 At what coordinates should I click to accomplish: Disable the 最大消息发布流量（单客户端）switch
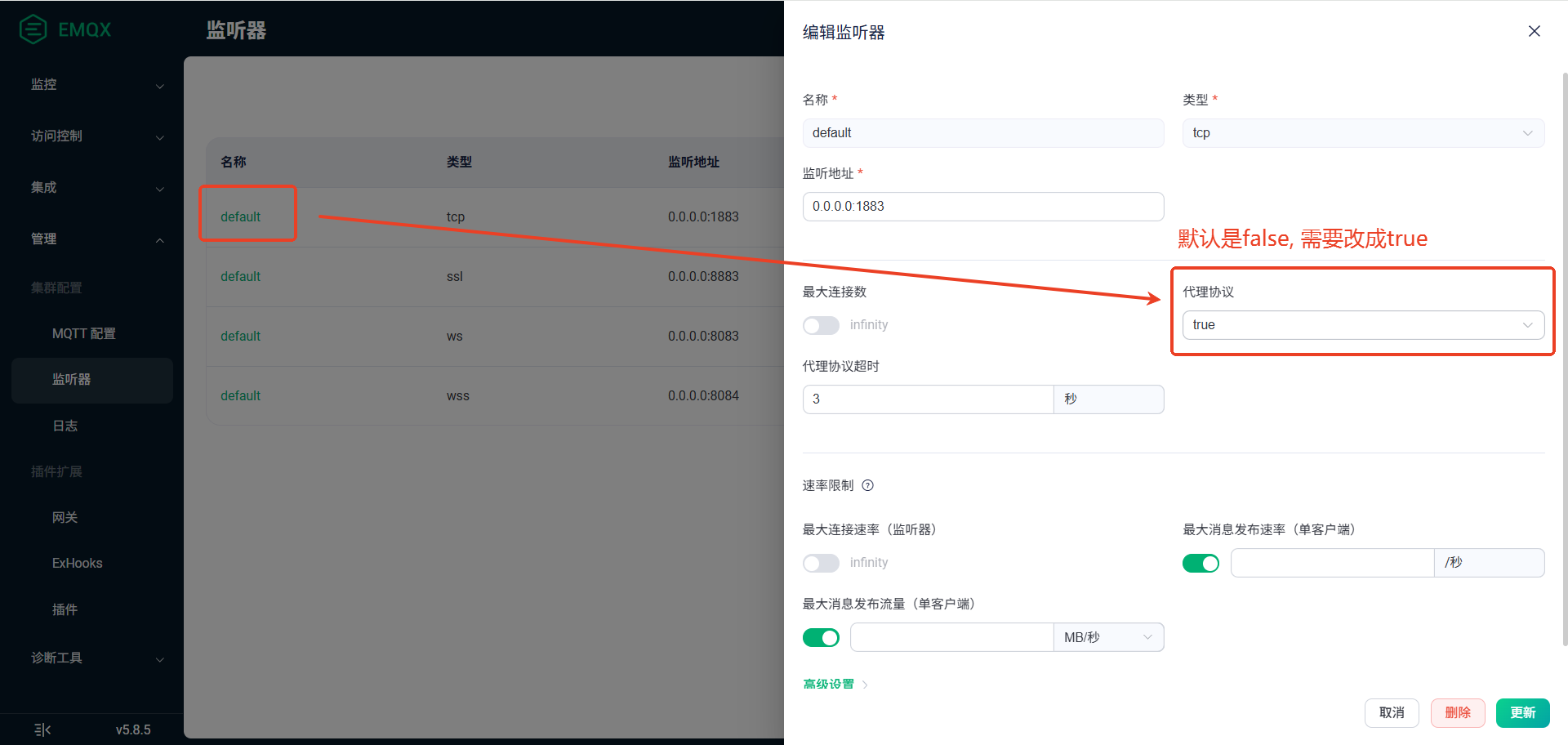click(821, 637)
